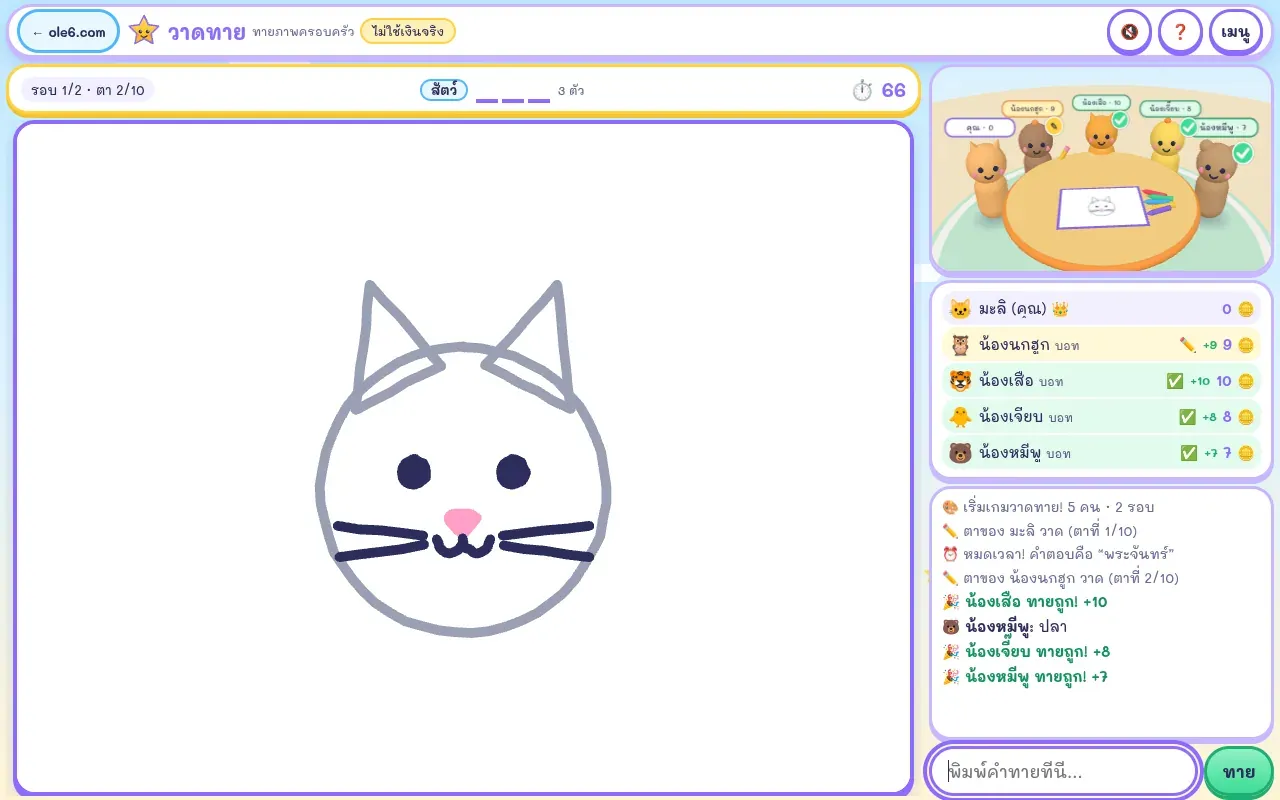Click the bear avatar of น้องหมีพู
The height and width of the screenshot is (800, 1280).
pos(960,453)
